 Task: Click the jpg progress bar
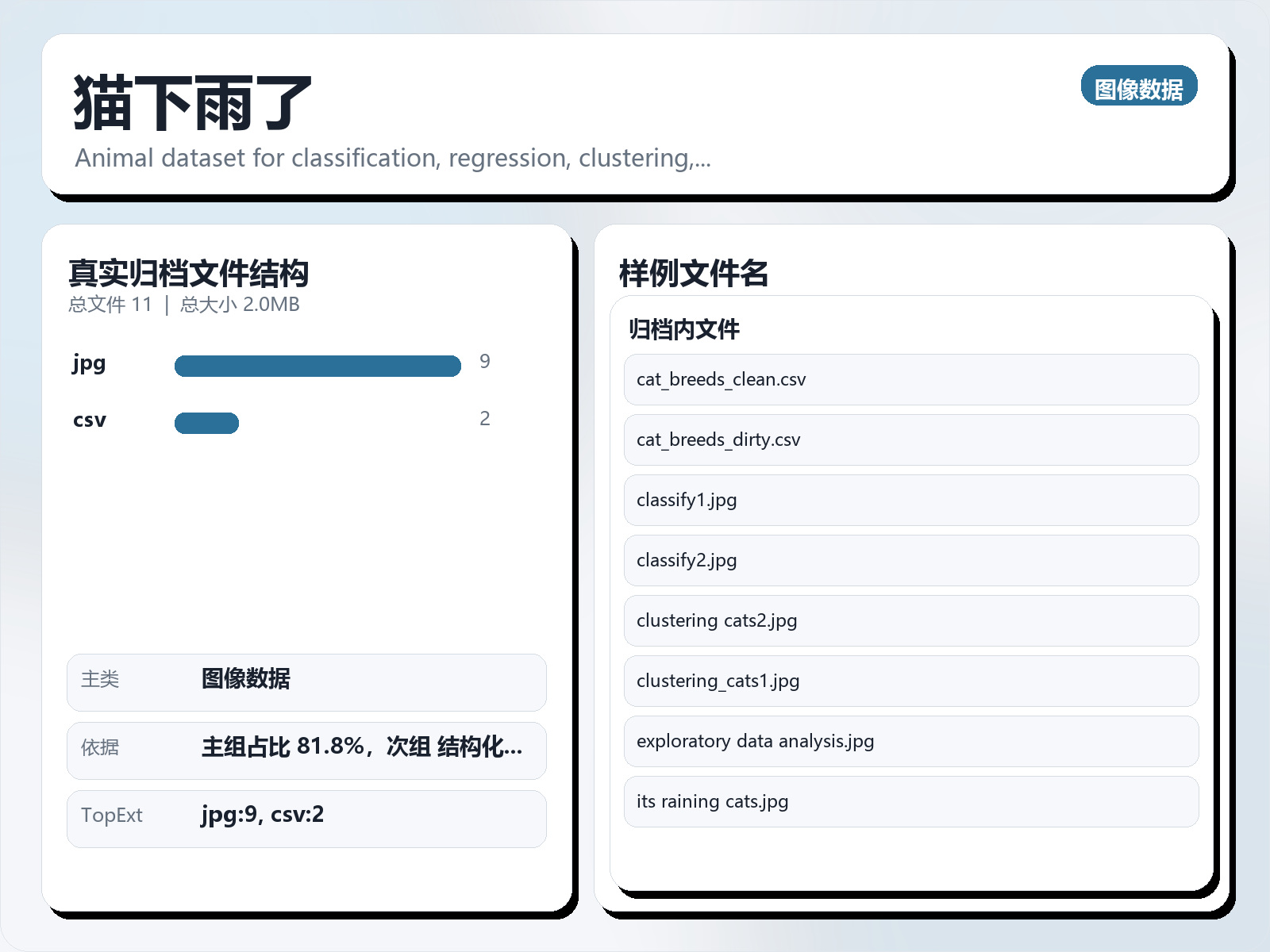317,366
